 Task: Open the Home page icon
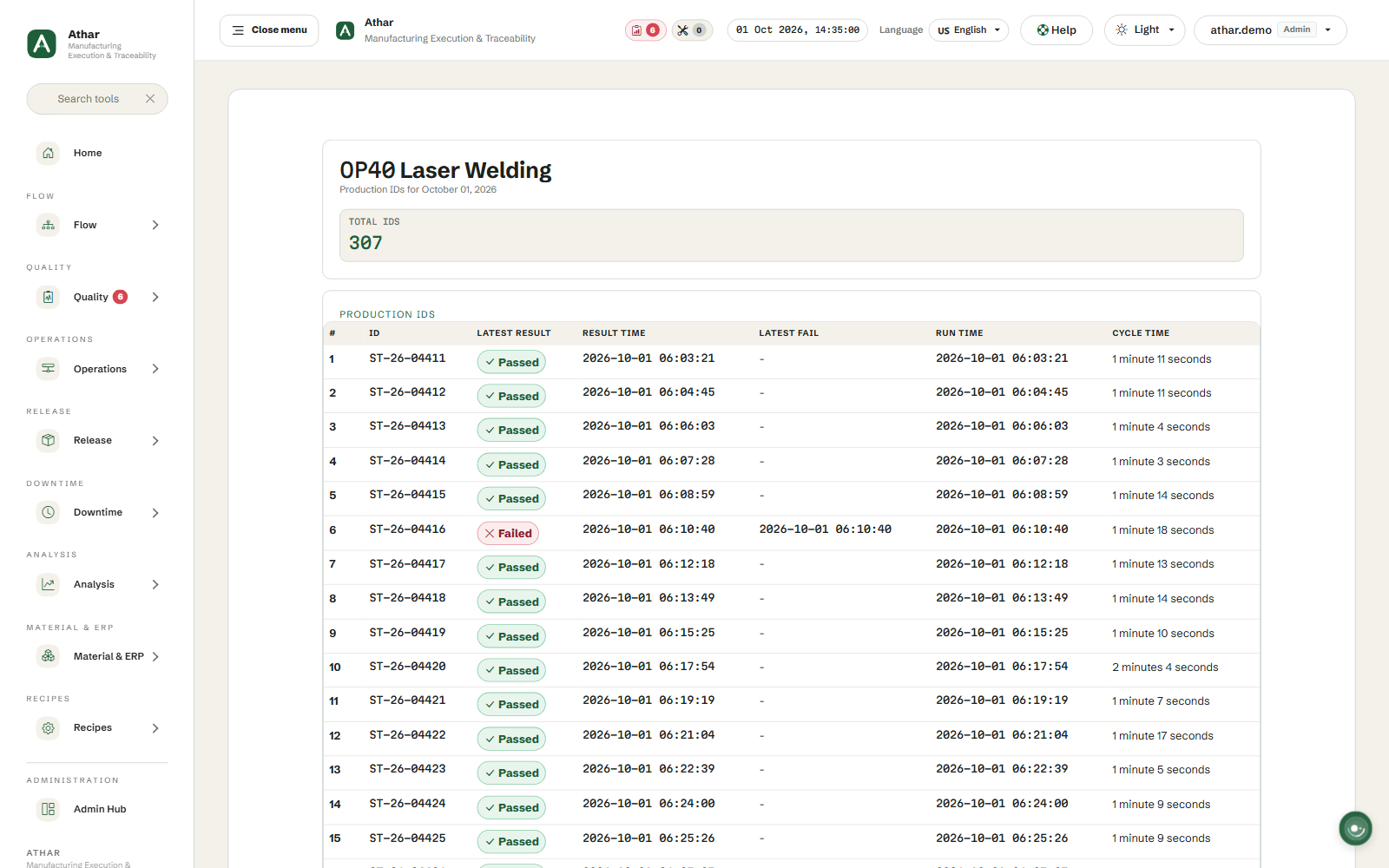click(x=49, y=153)
